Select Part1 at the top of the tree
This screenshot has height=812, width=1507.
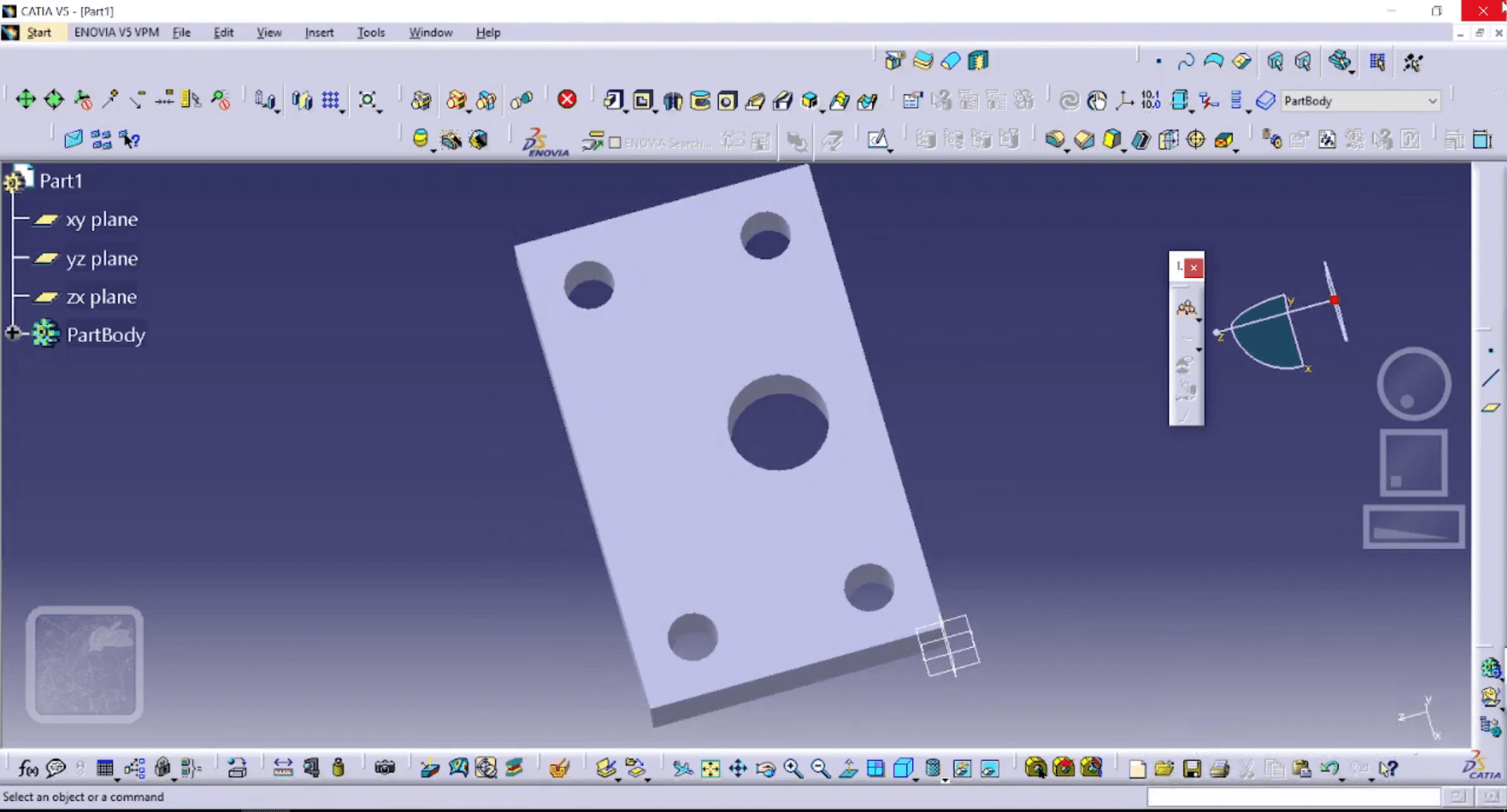coord(61,180)
